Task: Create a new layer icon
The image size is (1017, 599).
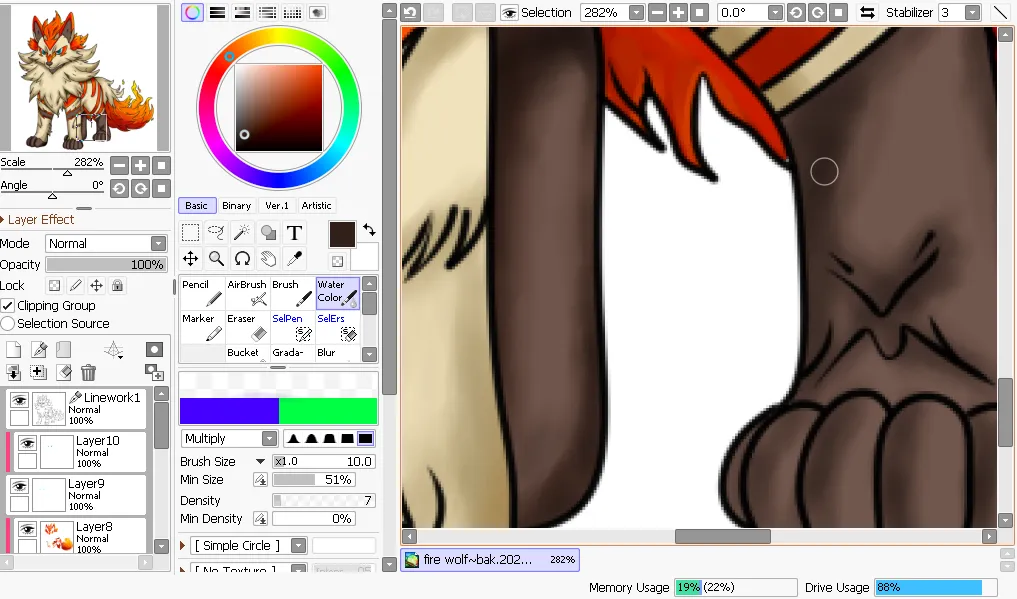Action: click(x=14, y=350)
